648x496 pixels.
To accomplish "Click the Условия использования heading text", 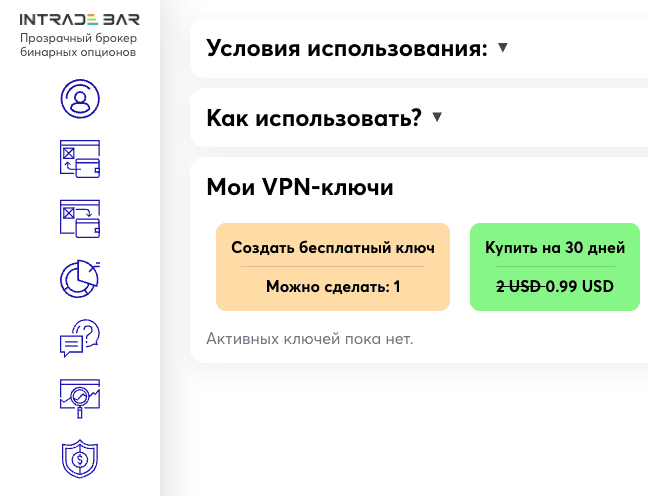I will pos(347,48).
